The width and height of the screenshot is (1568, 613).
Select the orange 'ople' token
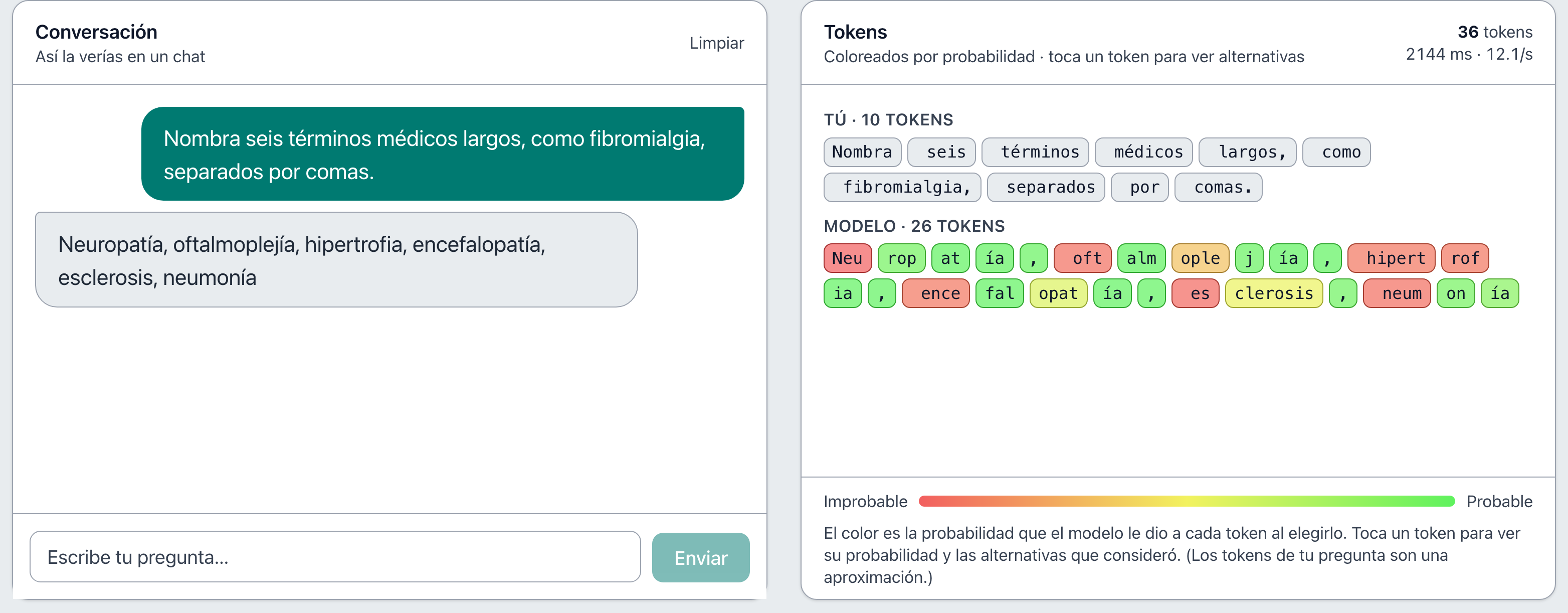[x=1201, y=258]
